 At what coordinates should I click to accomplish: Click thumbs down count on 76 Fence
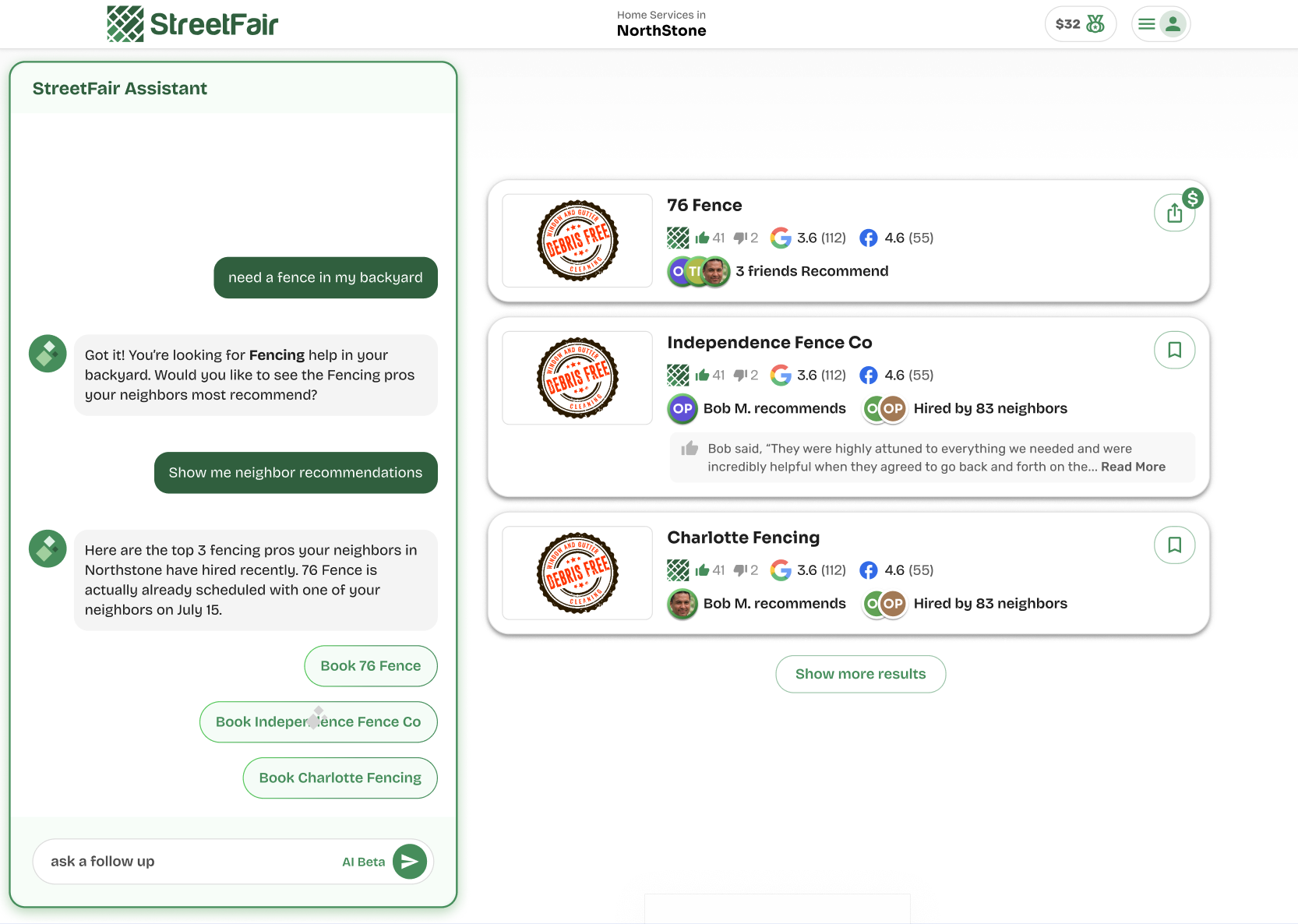(x=746, y=238)
